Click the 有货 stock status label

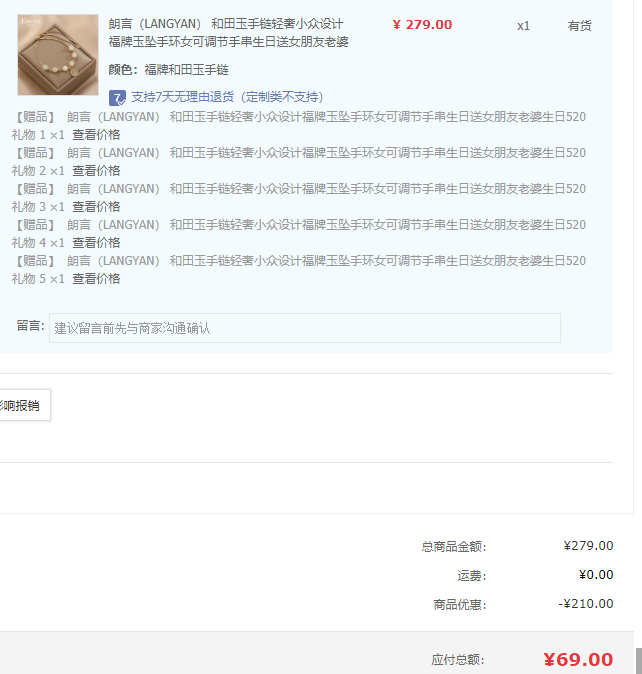pos(580,26)
